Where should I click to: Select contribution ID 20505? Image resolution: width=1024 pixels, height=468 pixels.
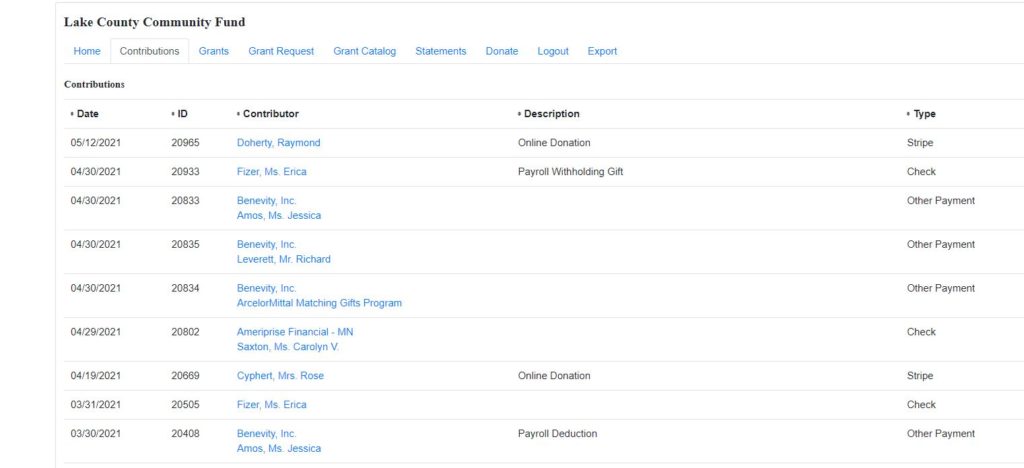point(185,405)
